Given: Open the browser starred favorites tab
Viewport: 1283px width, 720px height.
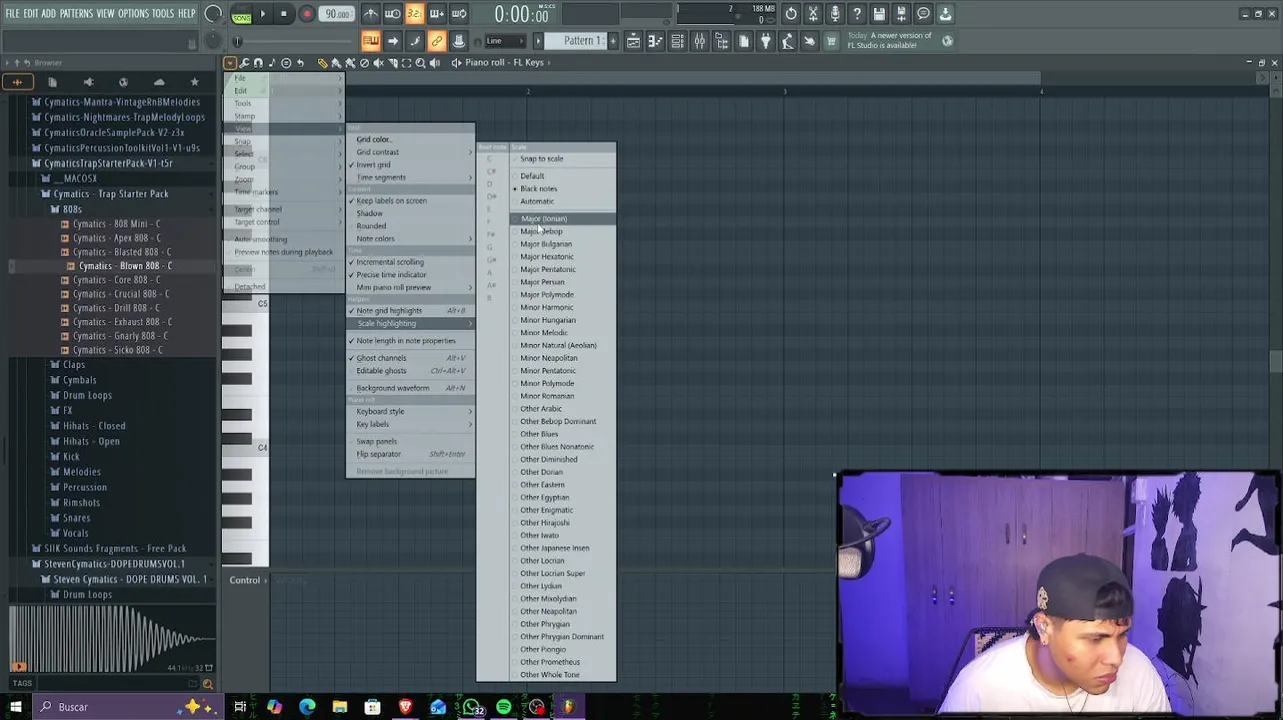Looking at the screenshot, I should click(x=194, y=82).
